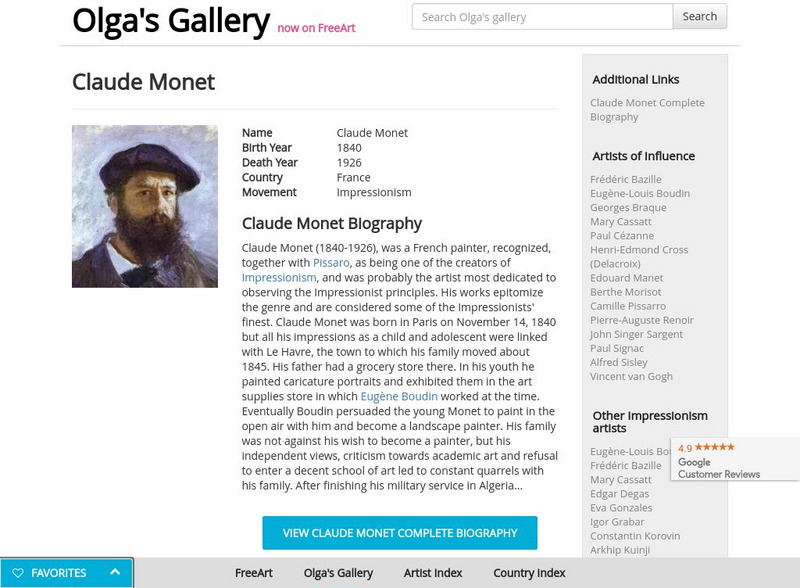
Task: Open the 'now on FreeArt' header link
Action: tap(316, 28)
